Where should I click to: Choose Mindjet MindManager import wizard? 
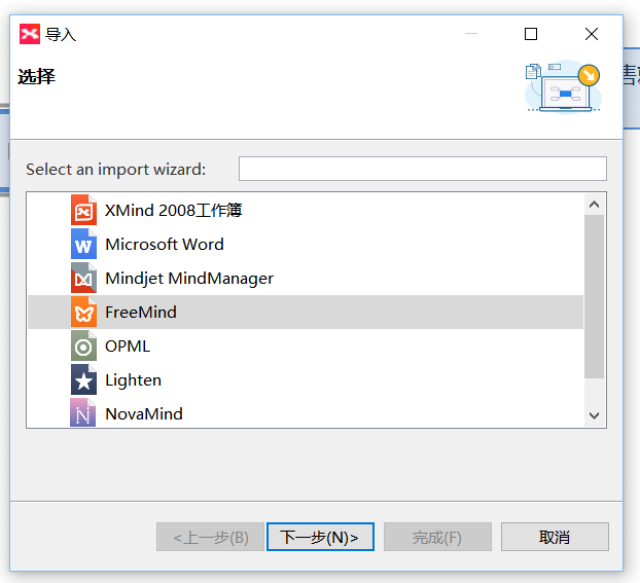pos(189,279)
